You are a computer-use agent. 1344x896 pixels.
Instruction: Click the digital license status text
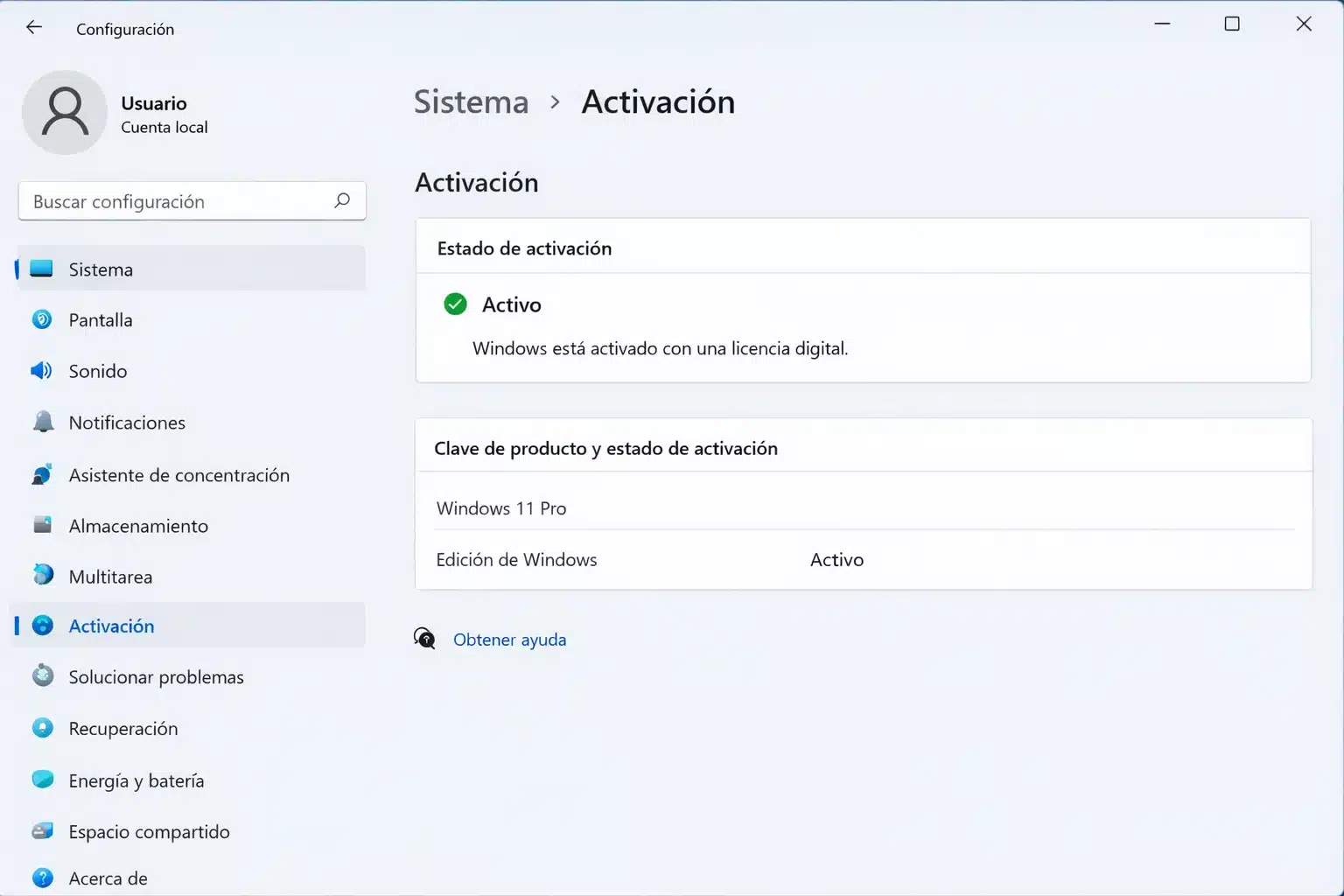[x=660, y=348]
